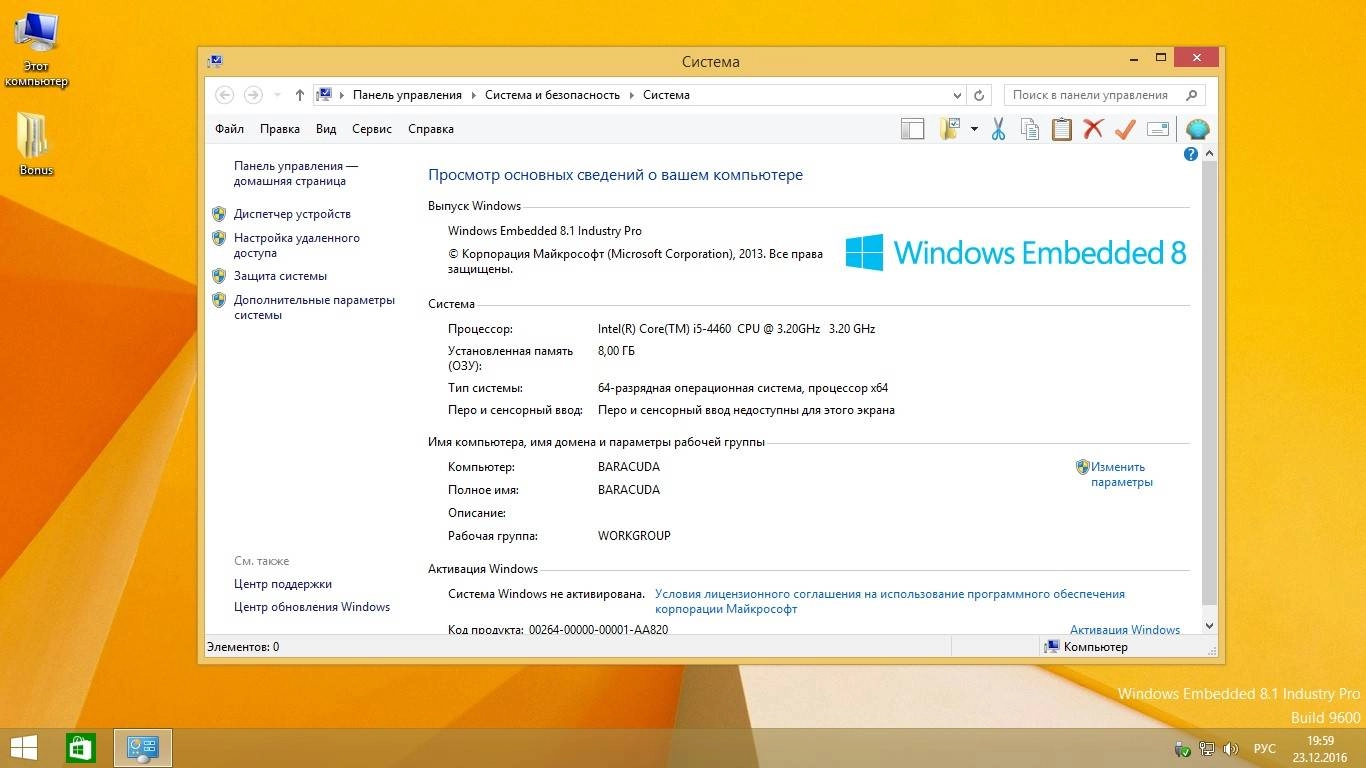Open Защита системы link
The height and width of the screenshot is (768, 1366).
280,276
